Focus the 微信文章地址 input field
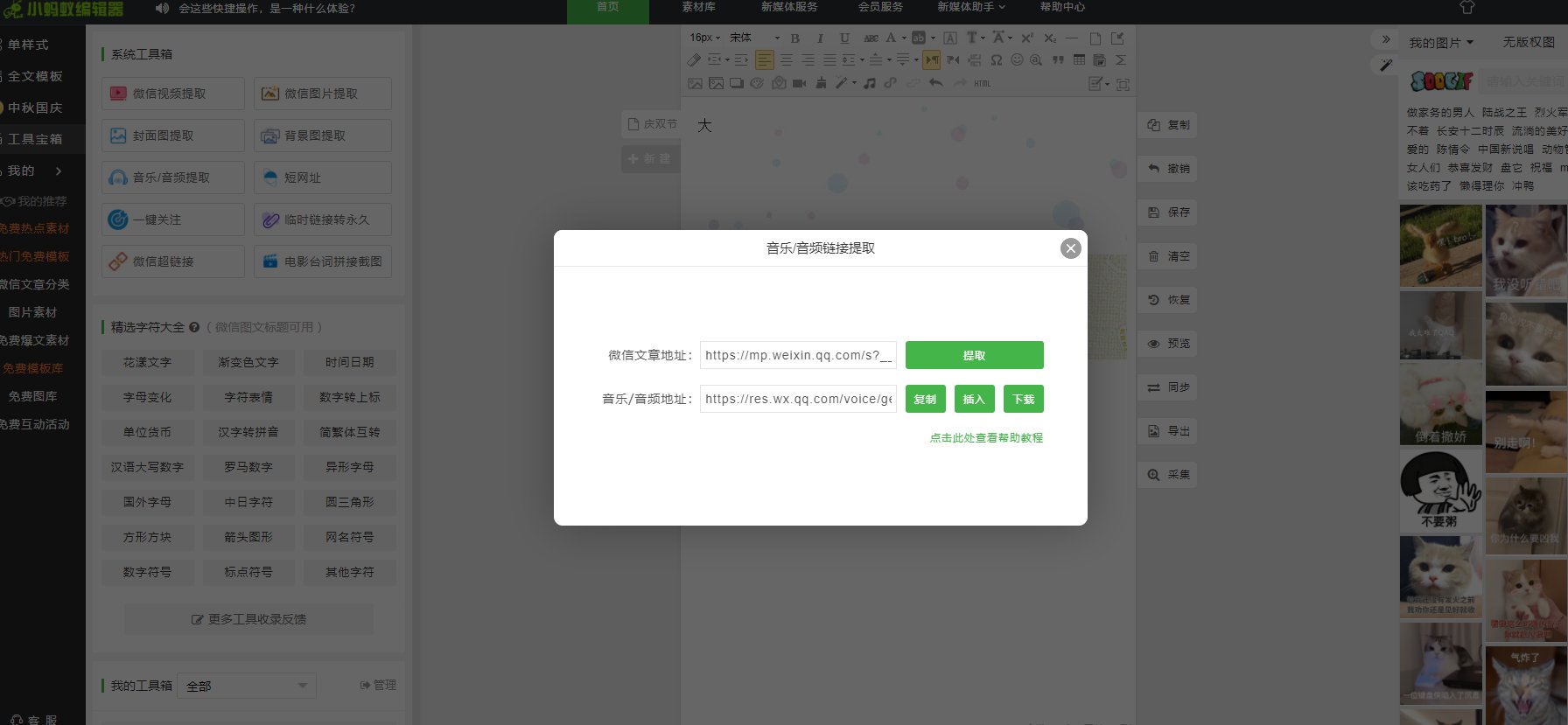The image size is (1568, 725). pos(798,355)
